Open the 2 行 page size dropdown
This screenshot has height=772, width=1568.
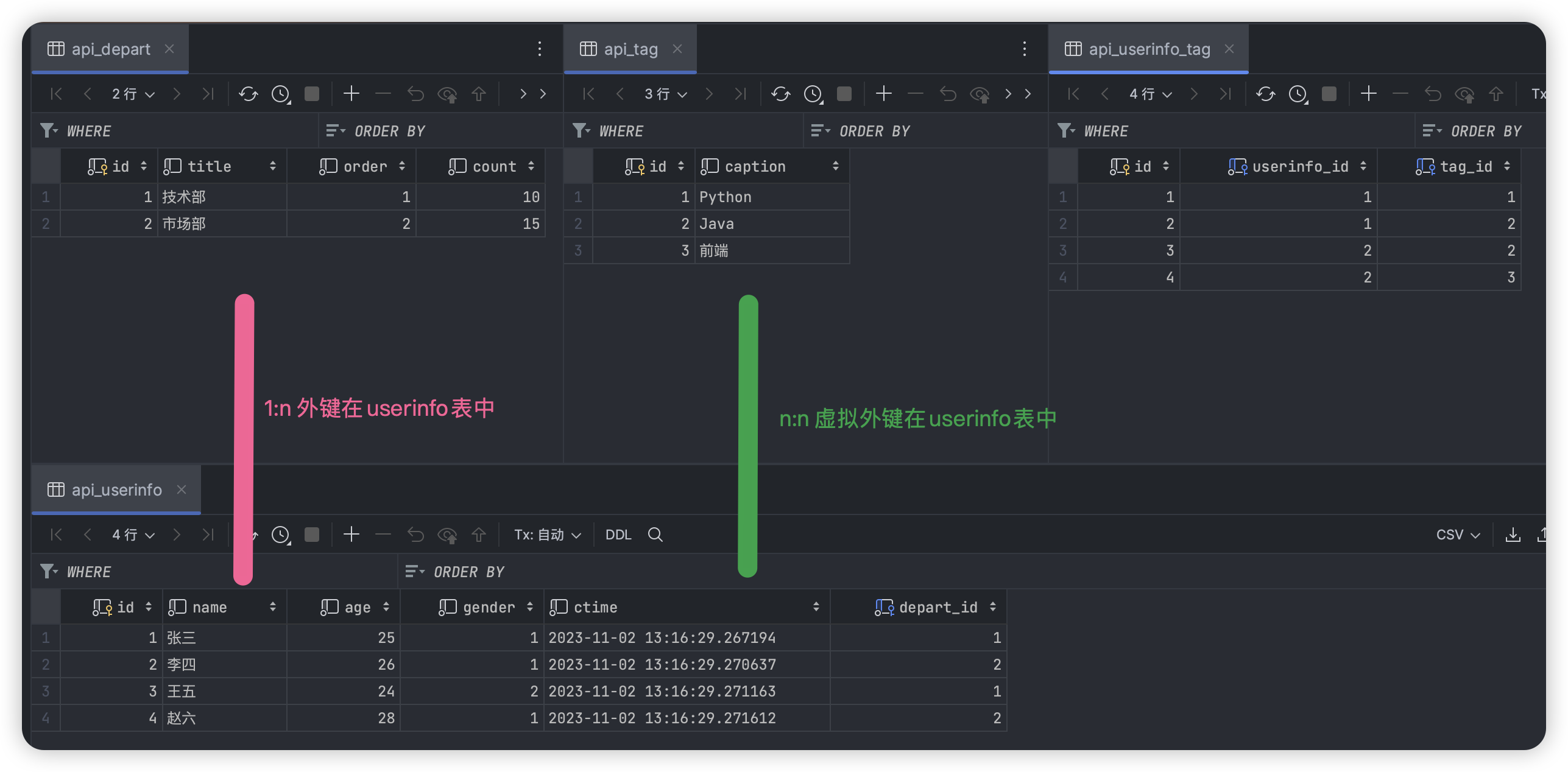[x=133, y=94]
